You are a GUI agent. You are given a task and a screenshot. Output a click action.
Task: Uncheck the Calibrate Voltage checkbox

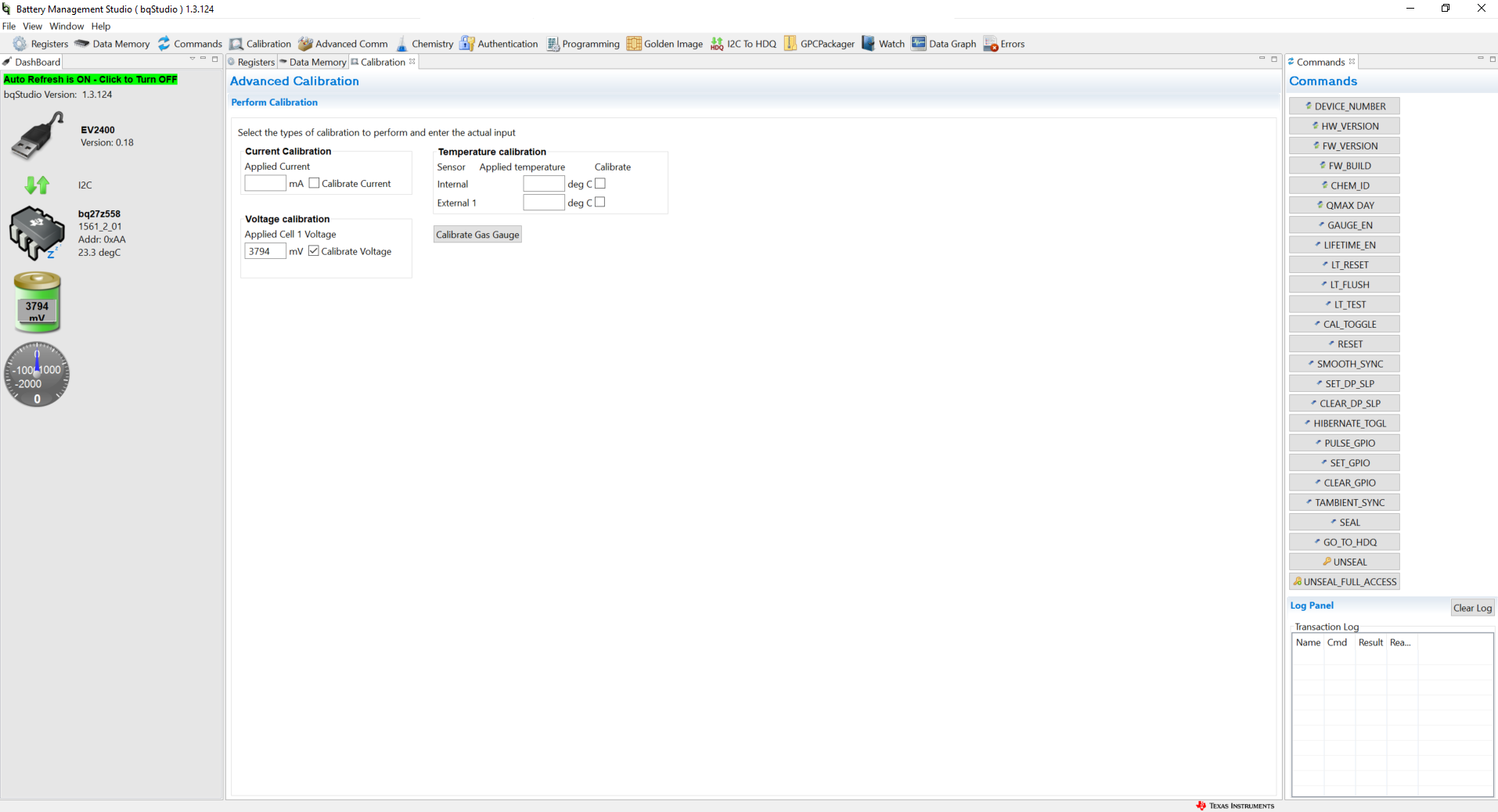[313, 250]
